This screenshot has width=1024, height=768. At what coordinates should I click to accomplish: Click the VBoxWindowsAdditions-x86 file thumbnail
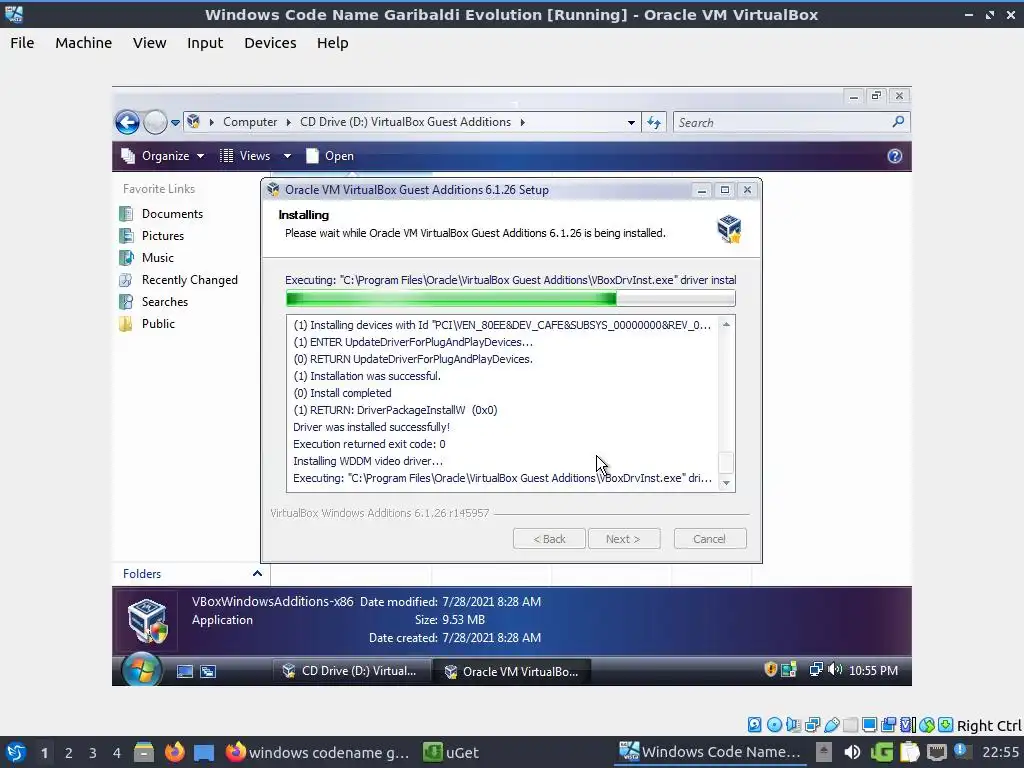[x=147, y=620]
